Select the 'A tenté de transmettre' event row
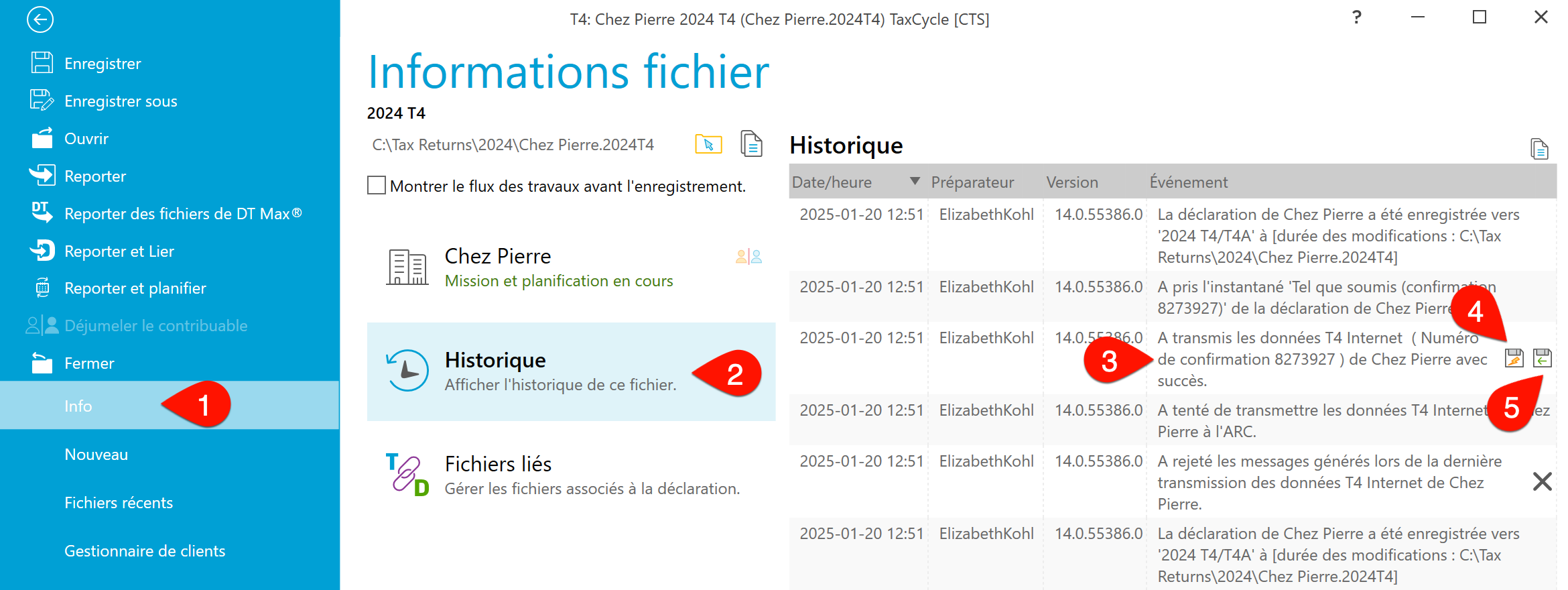The image size is (1568, 590). point(1173,420)
